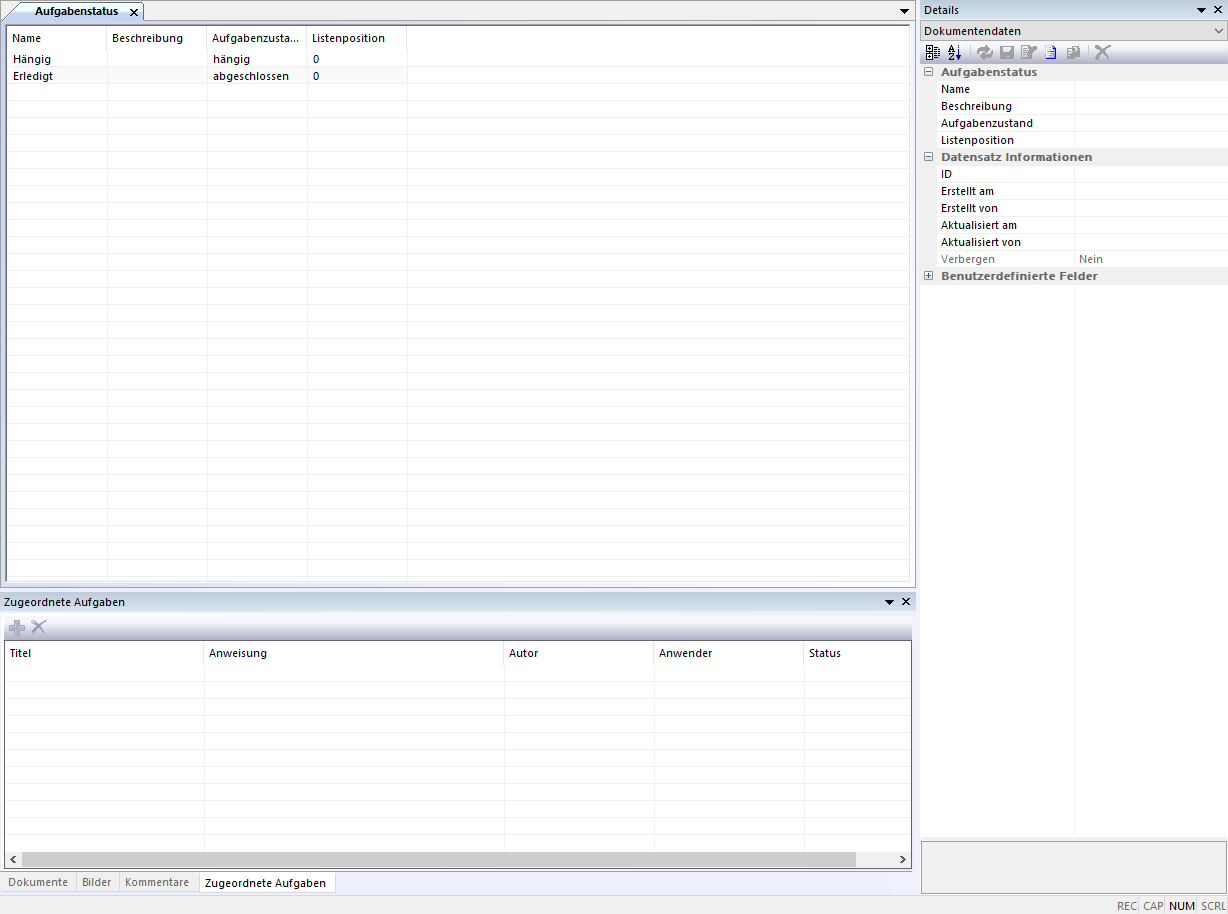Switch to the Kommentare tab
The image size is (1228, 914).
coord(156,882)
